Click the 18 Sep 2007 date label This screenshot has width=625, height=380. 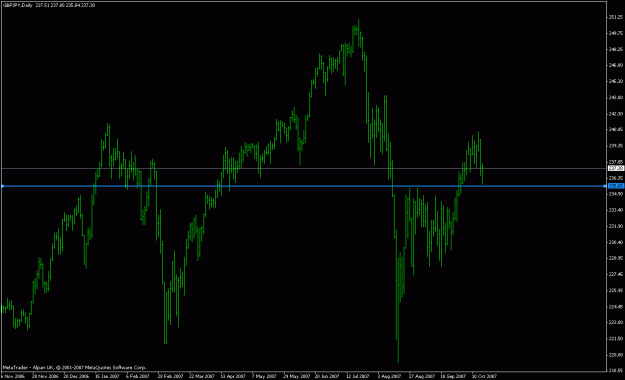pyautogui.click(x=453, y=376)
